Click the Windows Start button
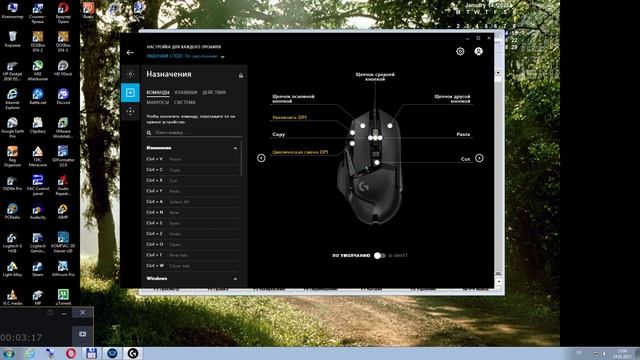 click(8, 353)
